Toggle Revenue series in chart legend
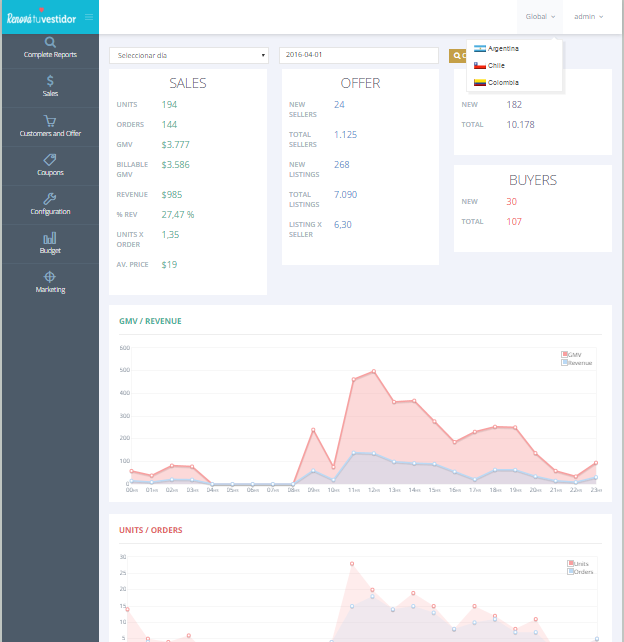This screenshot has height=642, width=624. (579, 363)
